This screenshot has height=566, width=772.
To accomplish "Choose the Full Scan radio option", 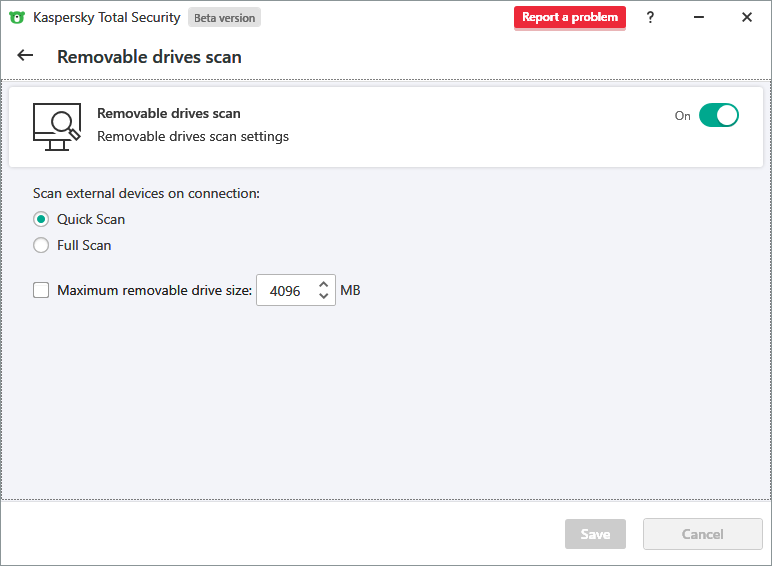I will (41, 245).
